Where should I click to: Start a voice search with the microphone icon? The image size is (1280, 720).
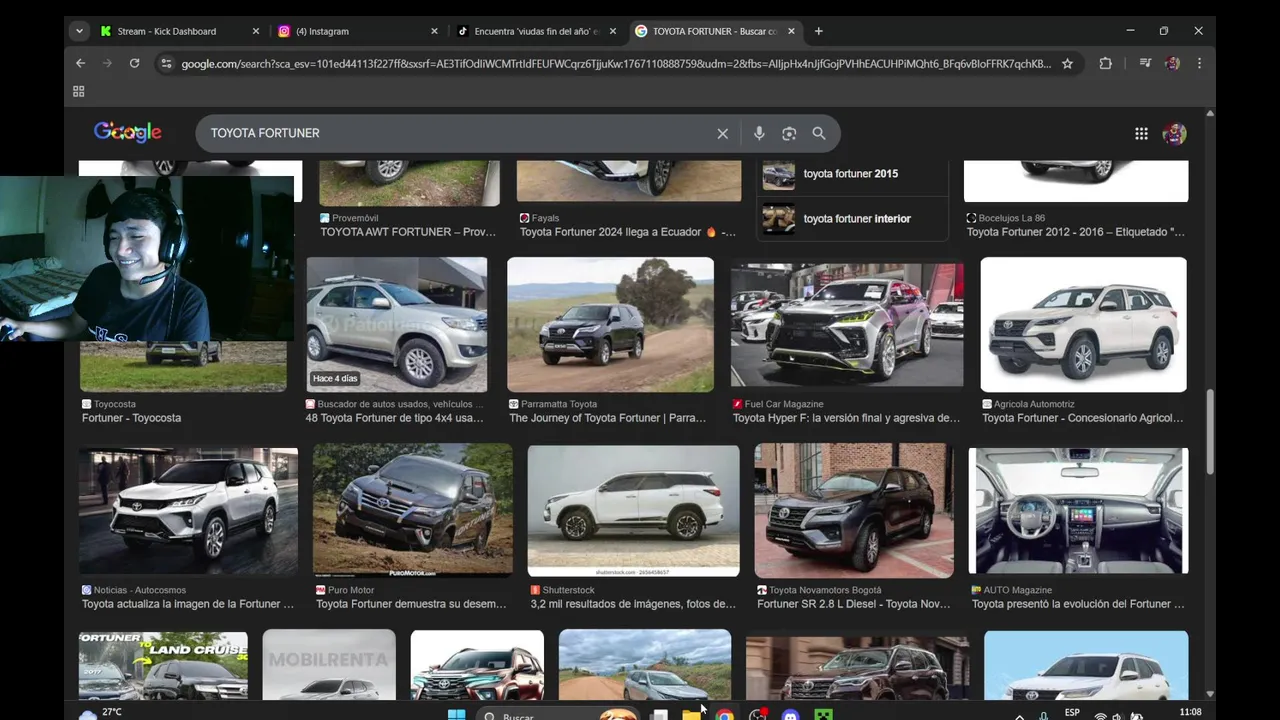[x=759, y=133]
